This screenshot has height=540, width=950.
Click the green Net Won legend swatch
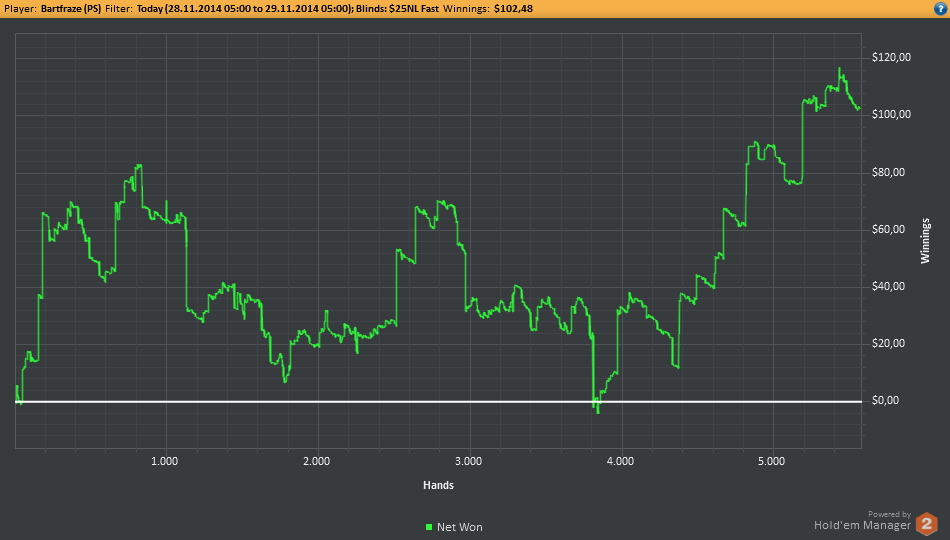[x=429, y=527]
